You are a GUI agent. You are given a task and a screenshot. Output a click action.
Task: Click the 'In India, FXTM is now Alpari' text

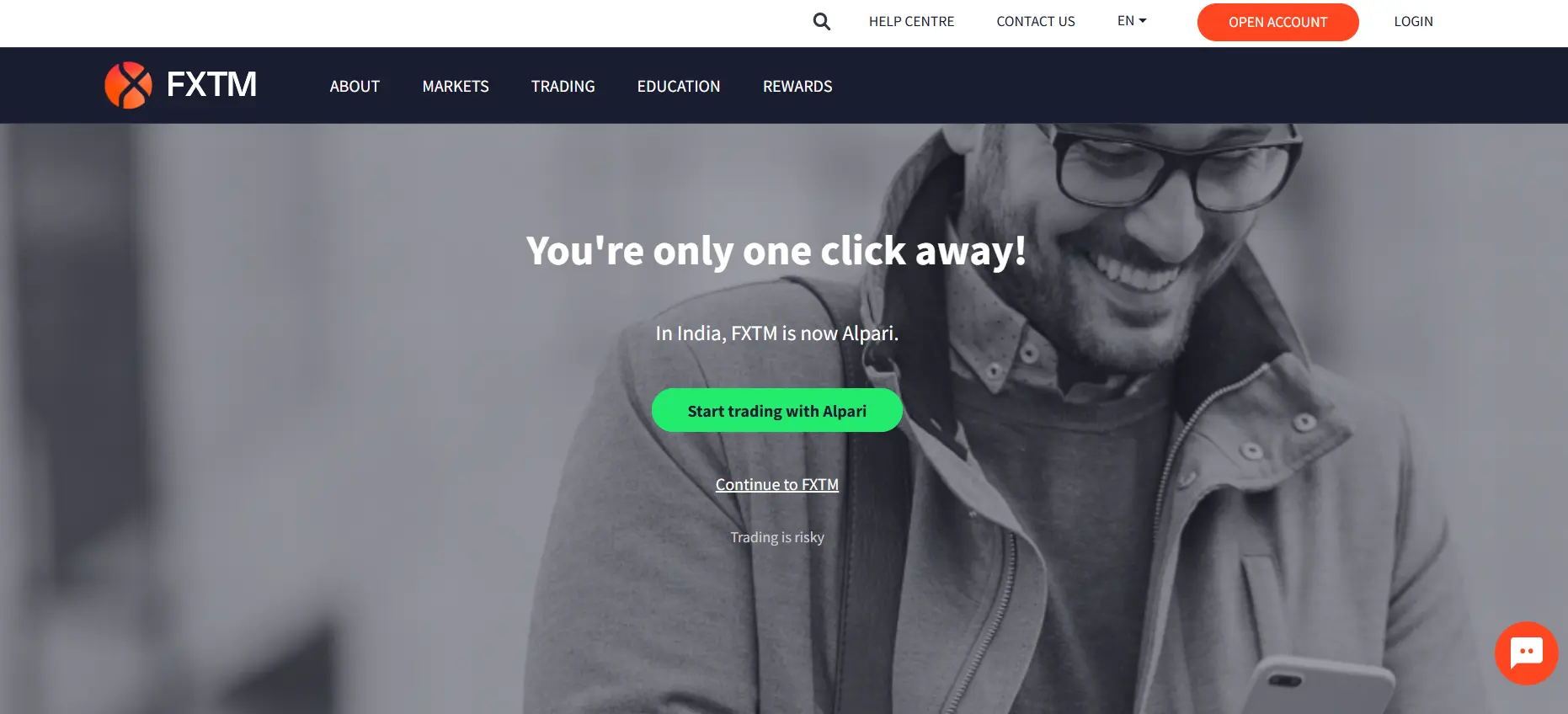pyautogui.click(x=777, y=333)
